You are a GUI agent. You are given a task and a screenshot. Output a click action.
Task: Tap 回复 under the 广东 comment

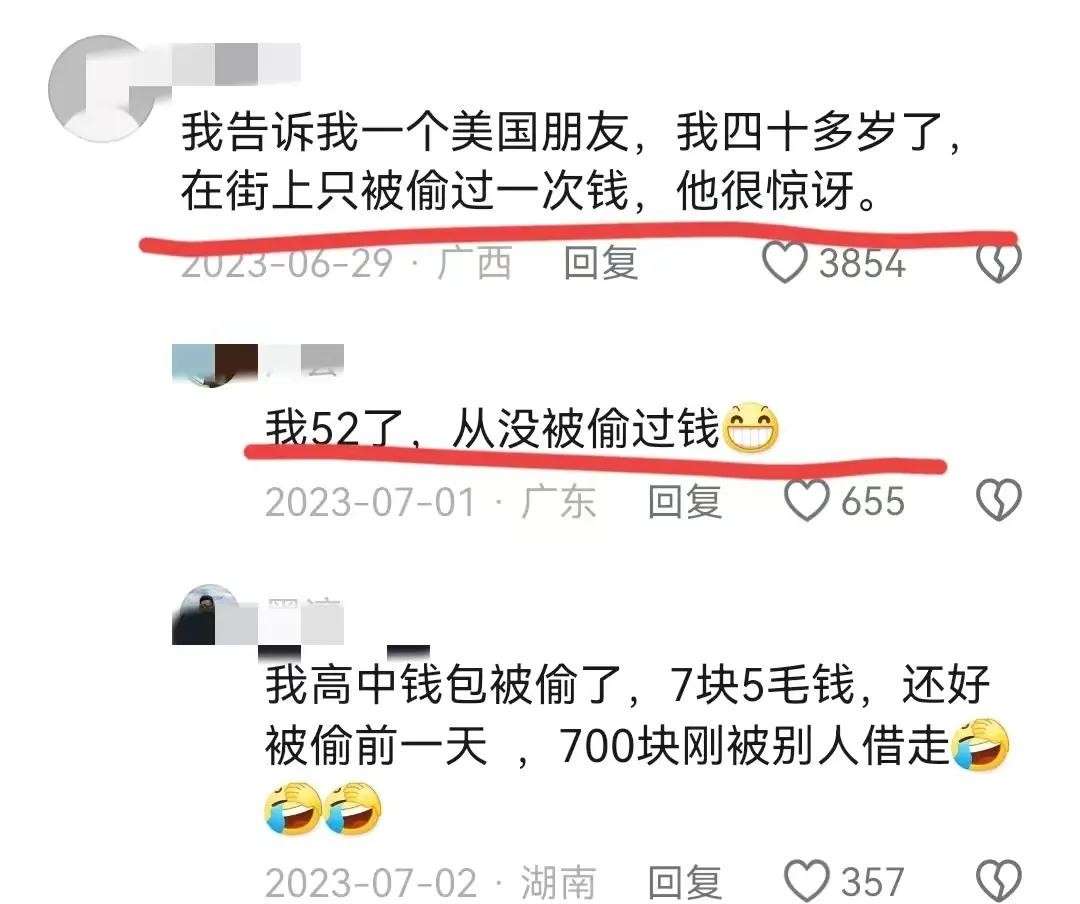(x=684, y=501)
